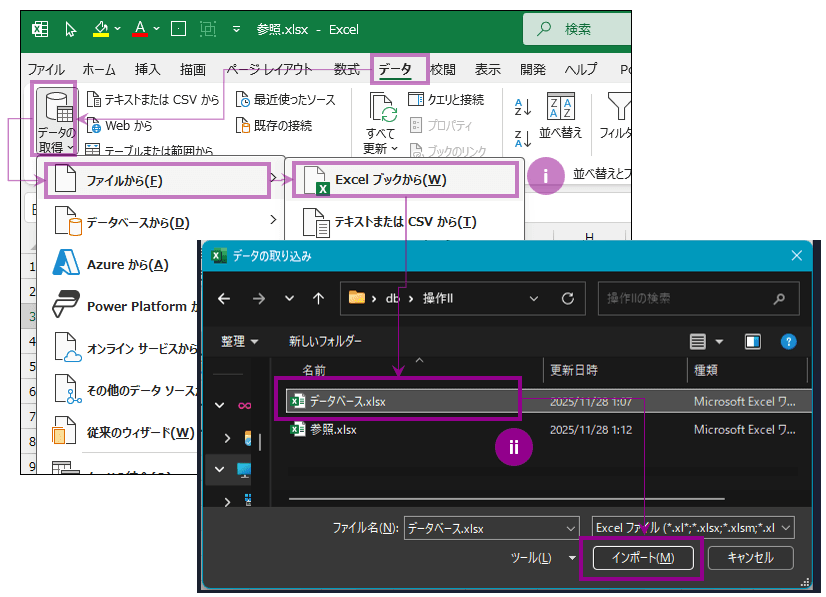Click the refresh button in file dialog
The height and width of the screenshot is (597, 826).
pyautogui.click(x=567, y=298)
